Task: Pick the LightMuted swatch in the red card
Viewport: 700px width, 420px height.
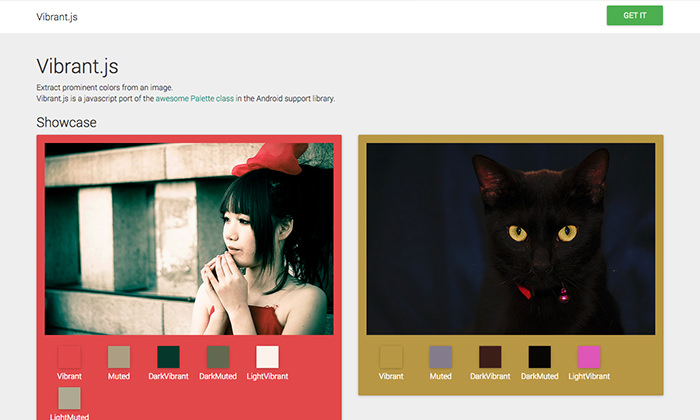Action: (x=69, y=398)
